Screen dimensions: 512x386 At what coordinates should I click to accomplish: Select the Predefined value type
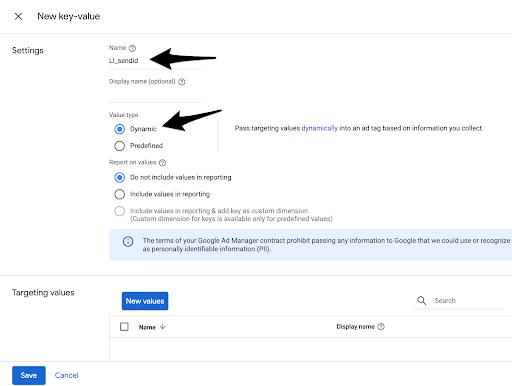120,146
